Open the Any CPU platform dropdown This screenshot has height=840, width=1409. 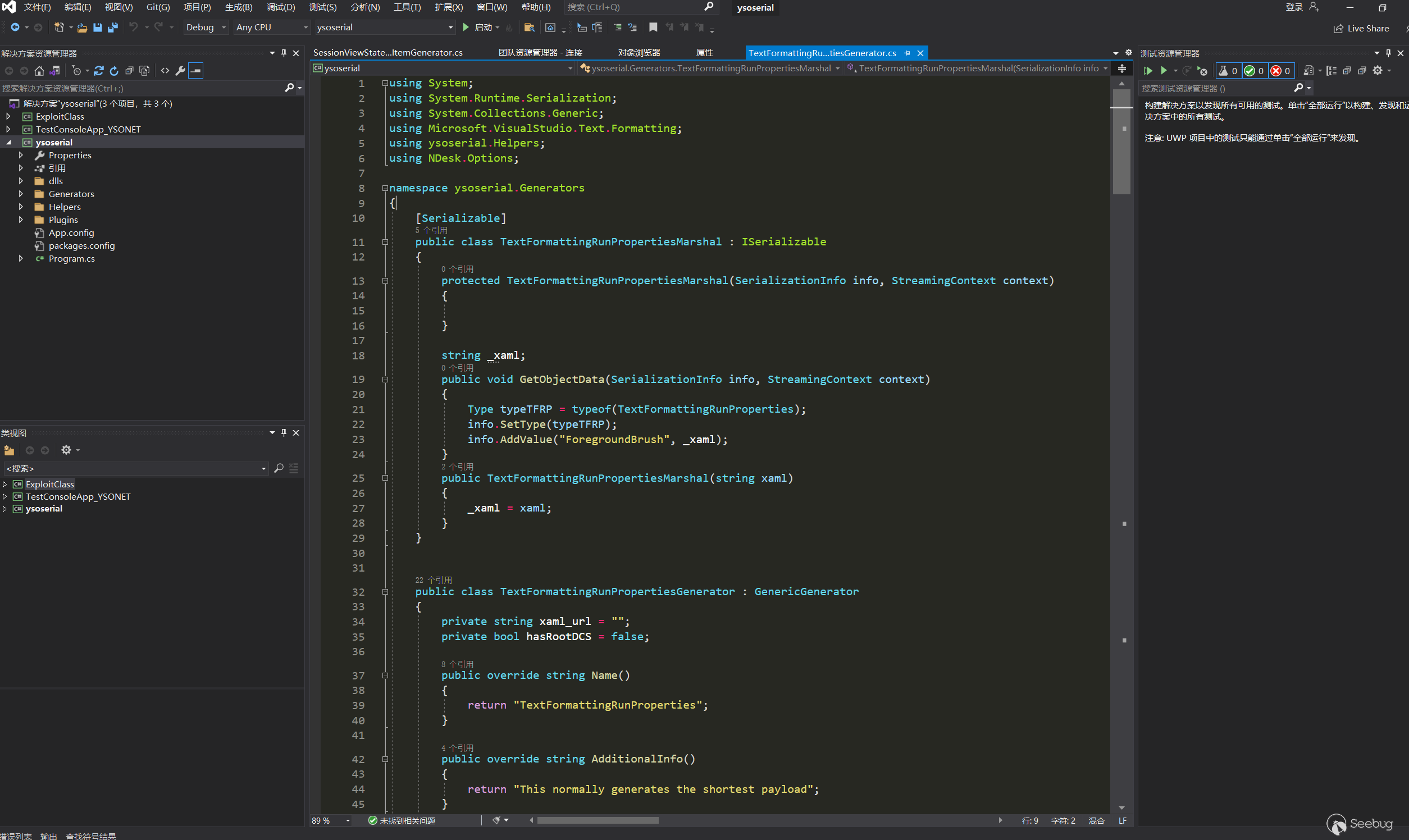point(272,27)
